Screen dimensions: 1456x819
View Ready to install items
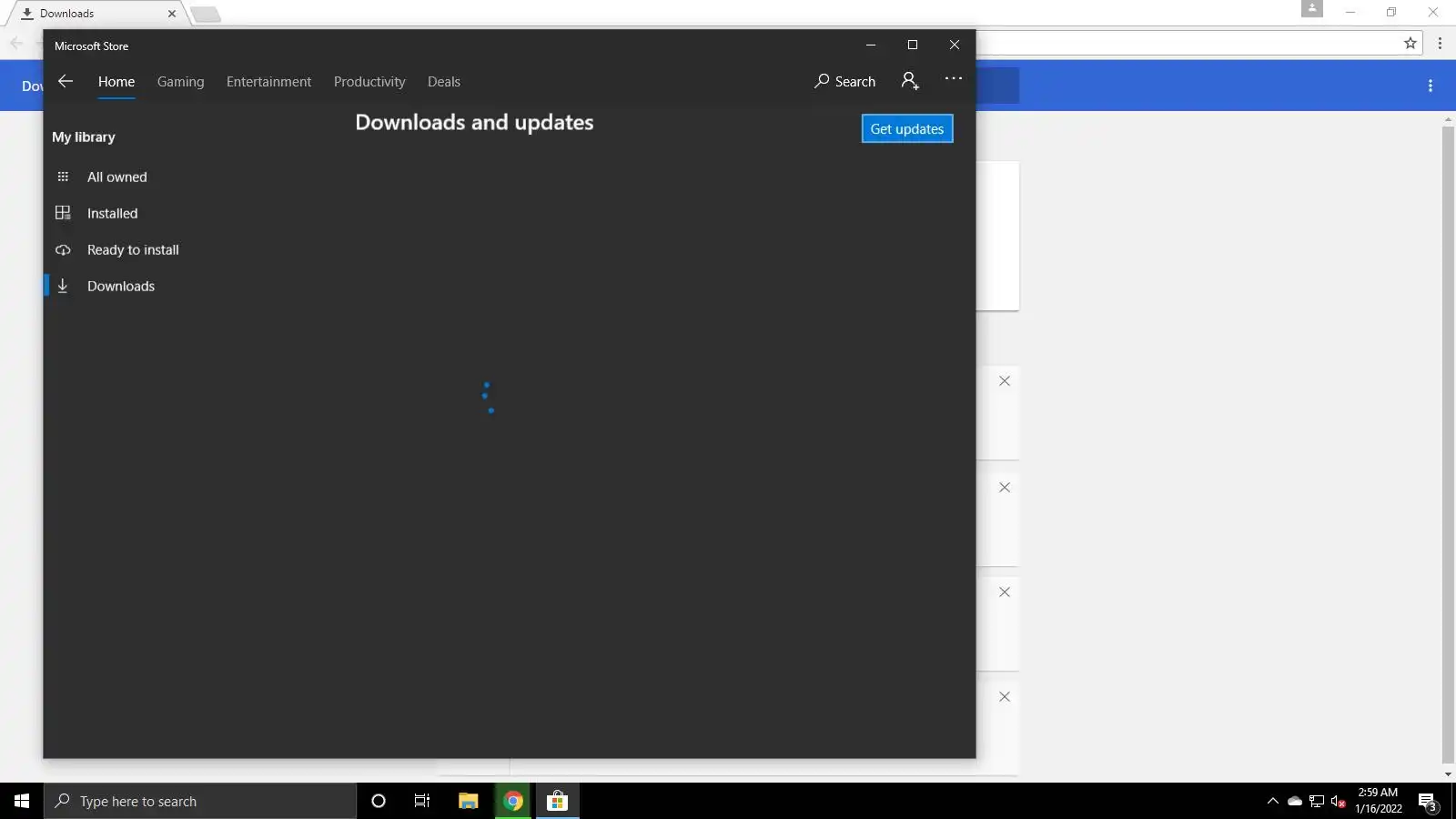133,250
